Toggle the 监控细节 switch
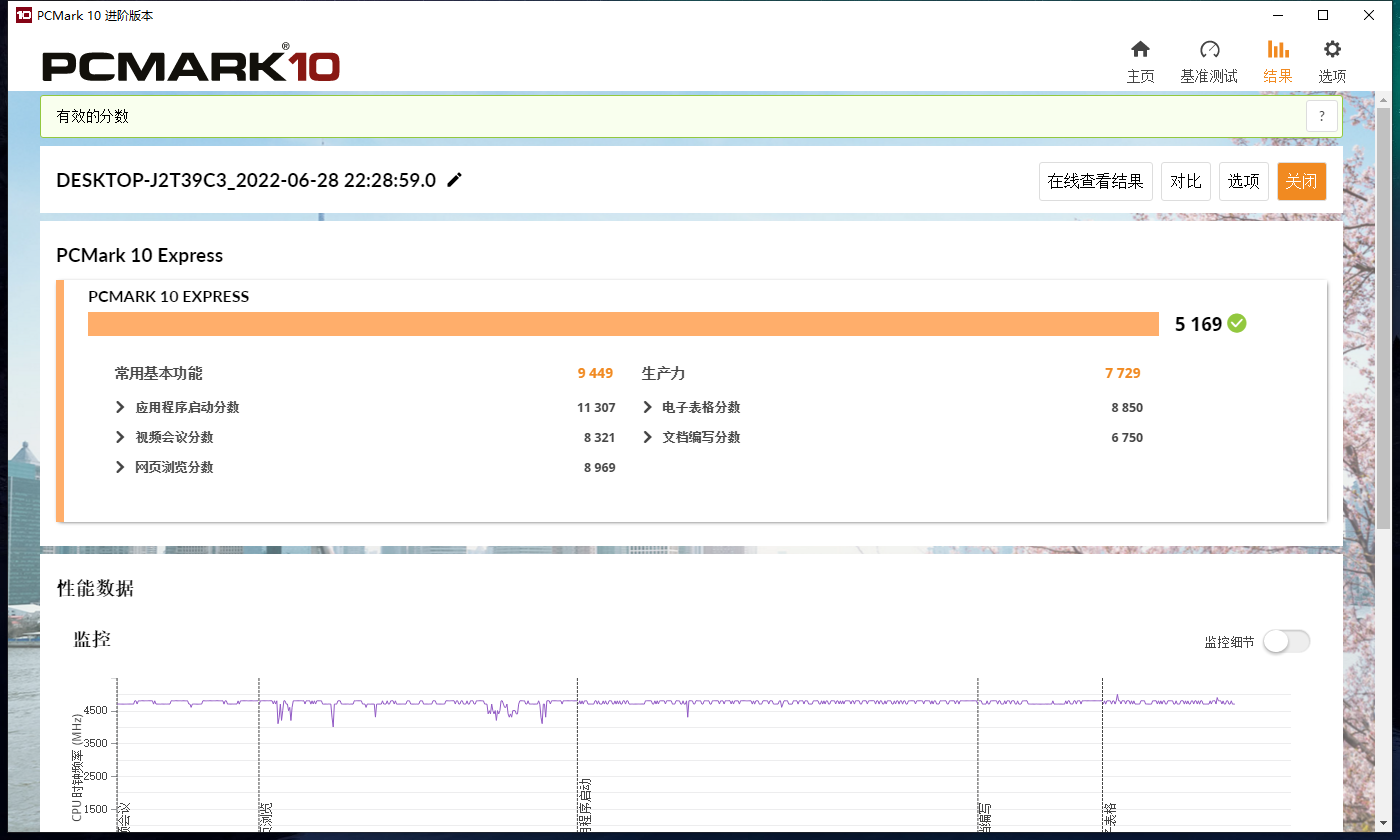Screen dimensions: 1400x840 [1286, 642]
